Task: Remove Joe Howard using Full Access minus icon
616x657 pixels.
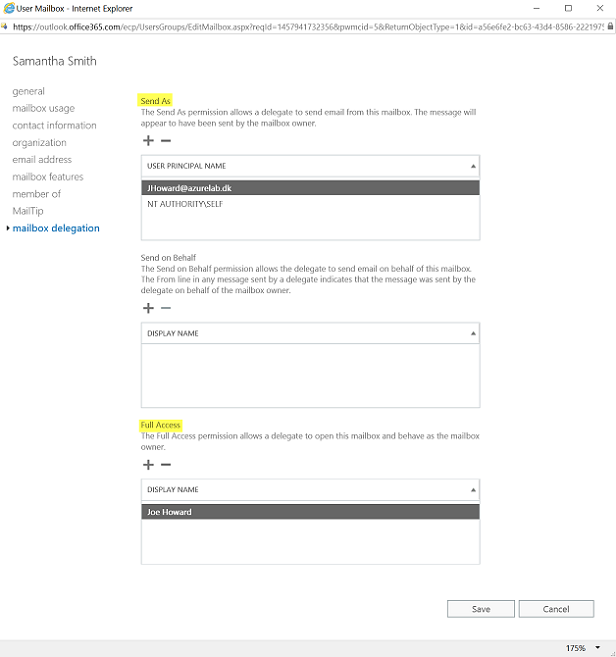Action: tap(166, 464)
